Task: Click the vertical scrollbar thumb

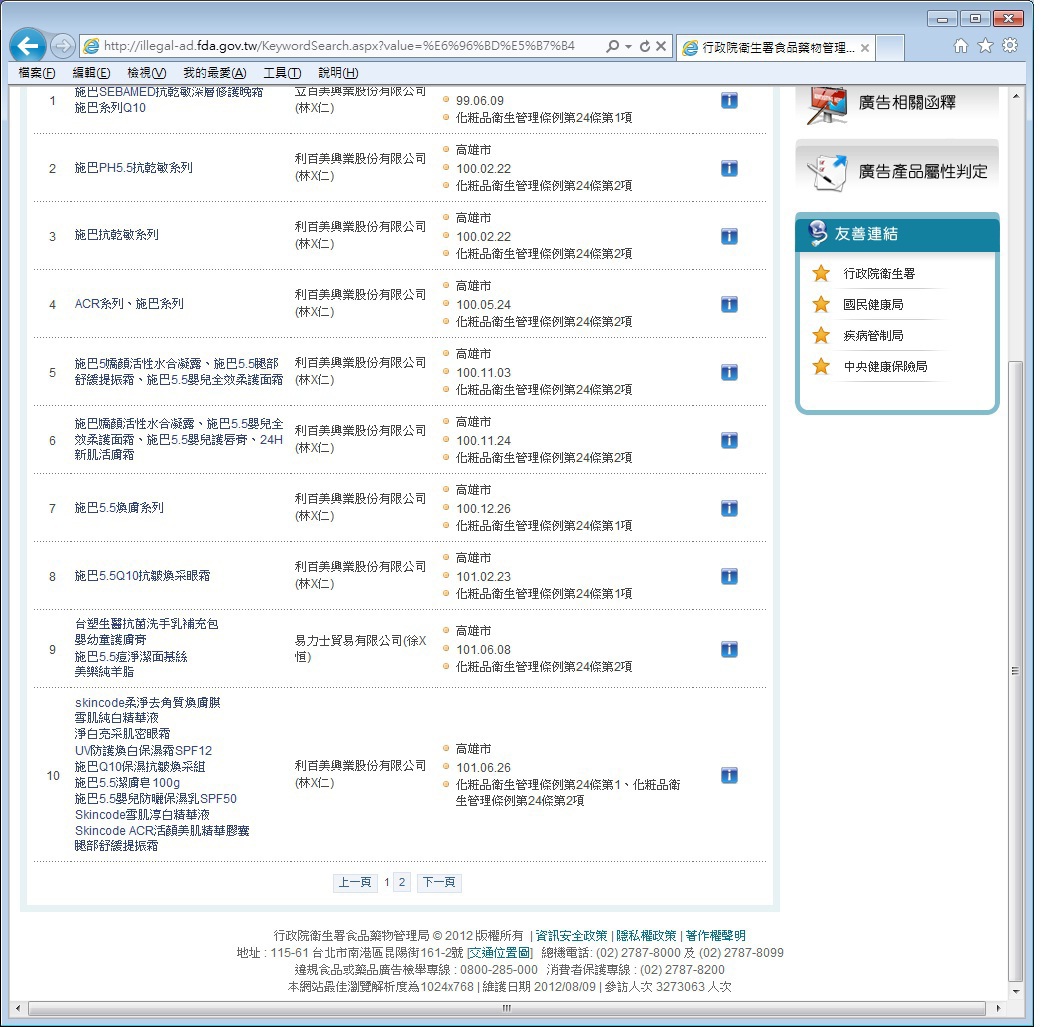Action: (1016, 671)
